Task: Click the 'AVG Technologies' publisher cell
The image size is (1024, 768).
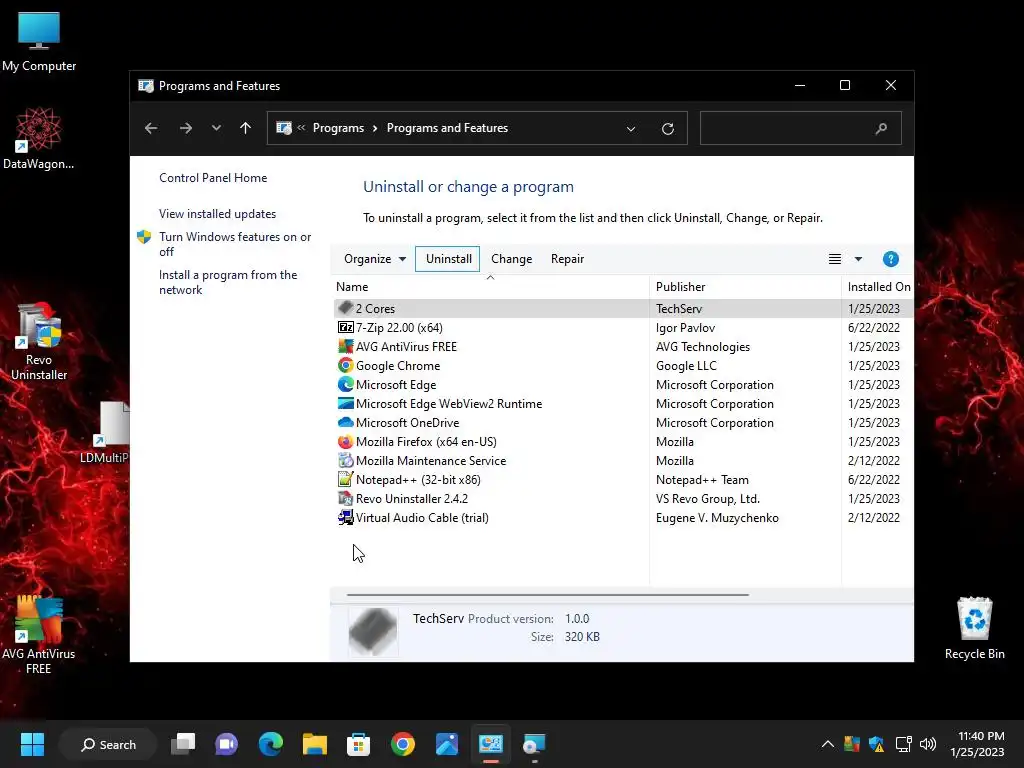Action: (703, 346)
